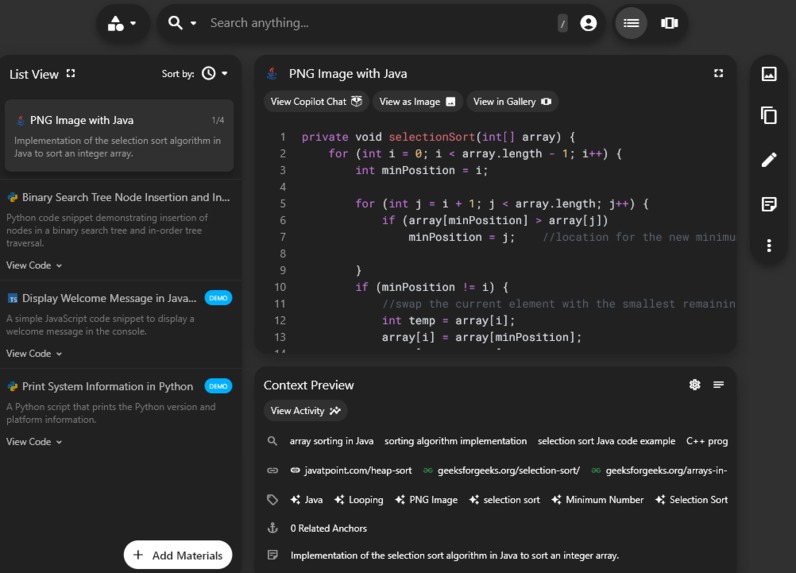Click the slash shortcut key badge
The width and height of the screenshot is (796, 573).
(x=562, y=23)
